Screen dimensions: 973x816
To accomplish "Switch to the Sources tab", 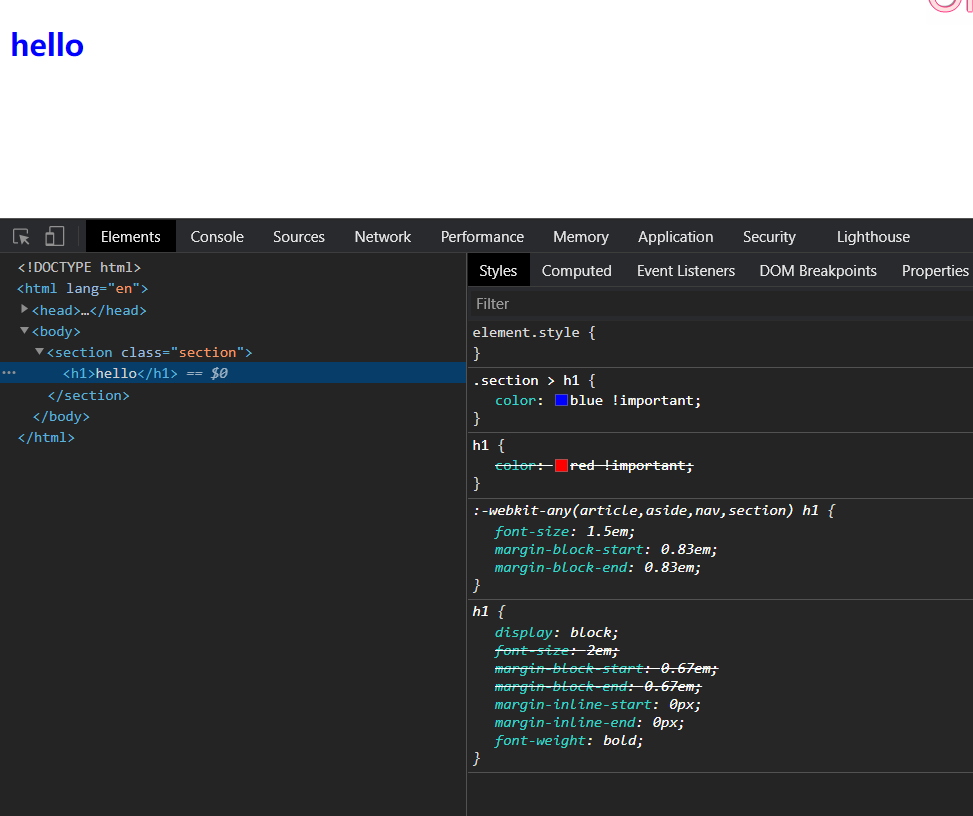I will 298,237.
